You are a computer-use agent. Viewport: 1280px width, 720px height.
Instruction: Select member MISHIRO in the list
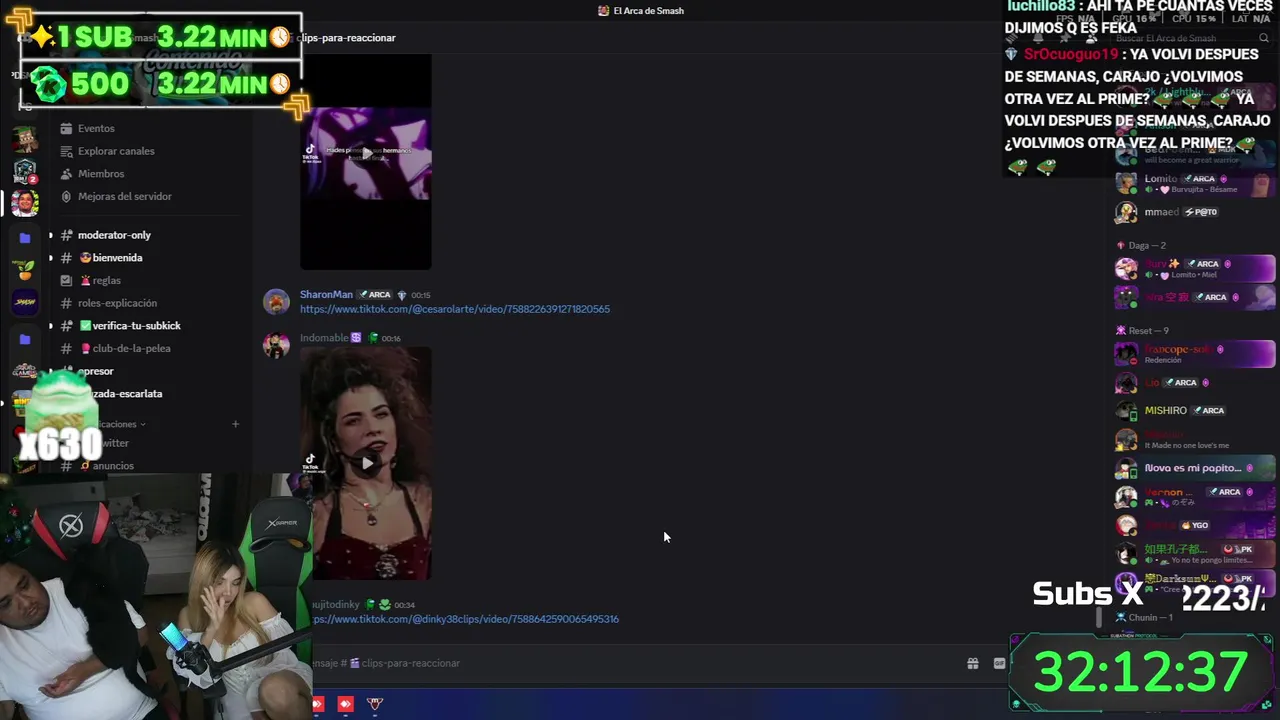tap(1195, 410)
